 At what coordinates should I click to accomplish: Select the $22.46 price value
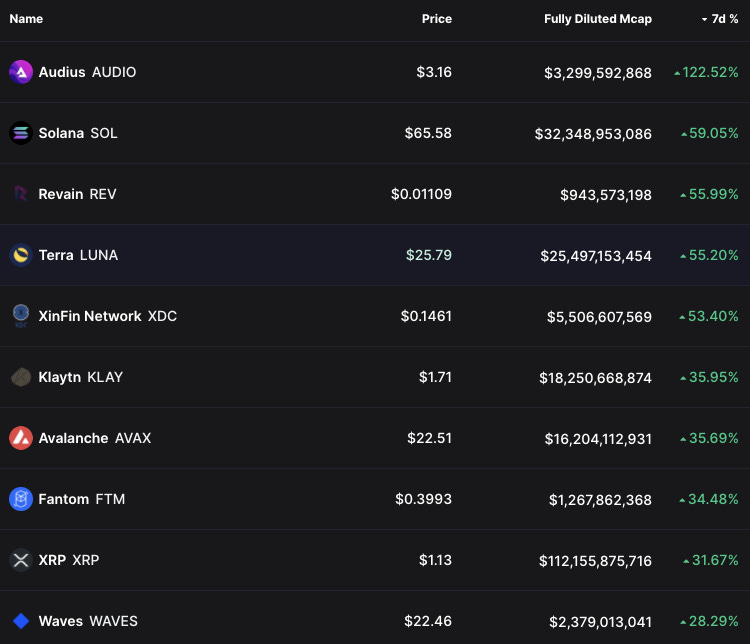[x=428, y=621]
